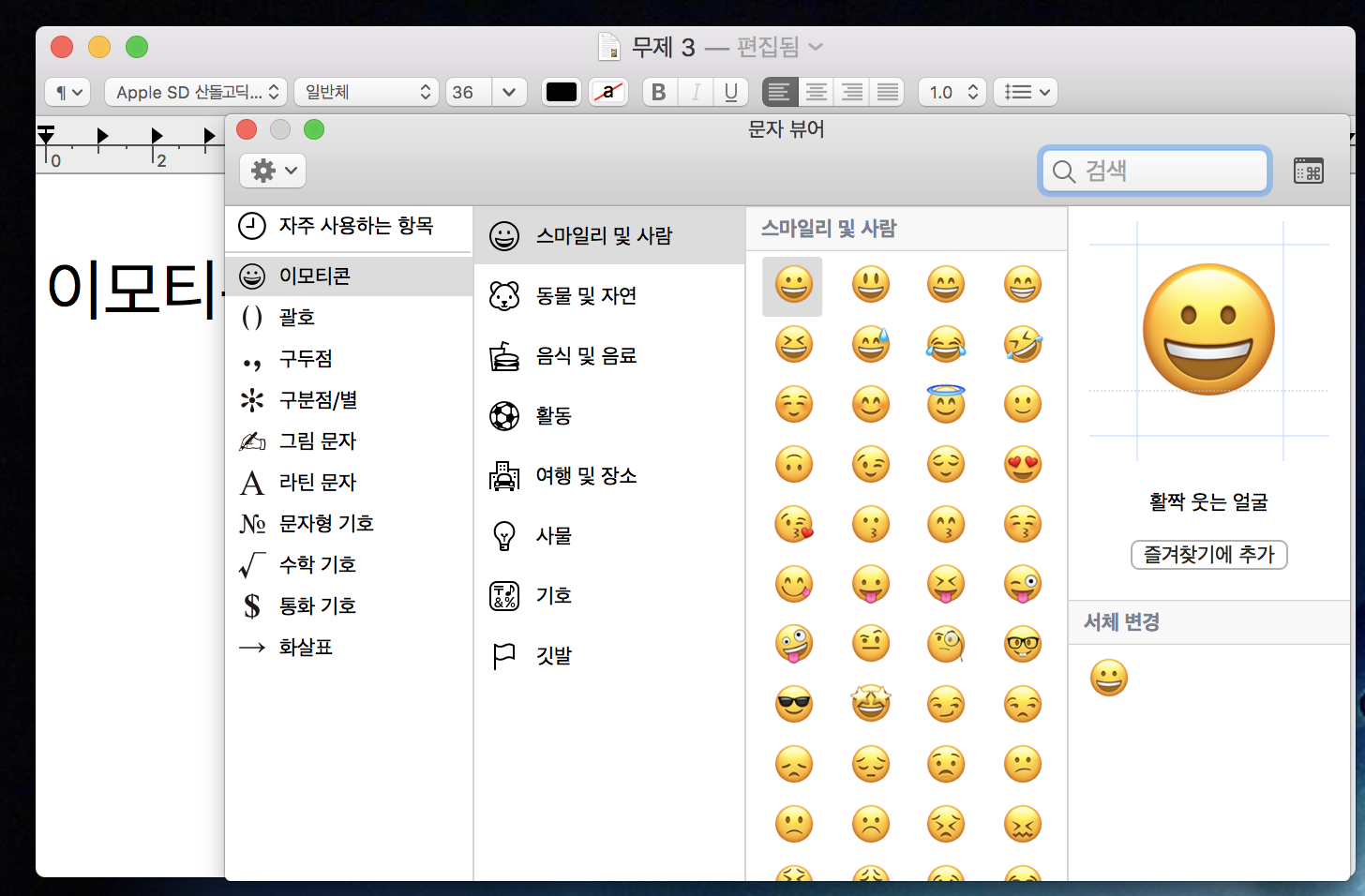
Task: Open the gear action menu in Character Viewer
Action: point(273,171)
